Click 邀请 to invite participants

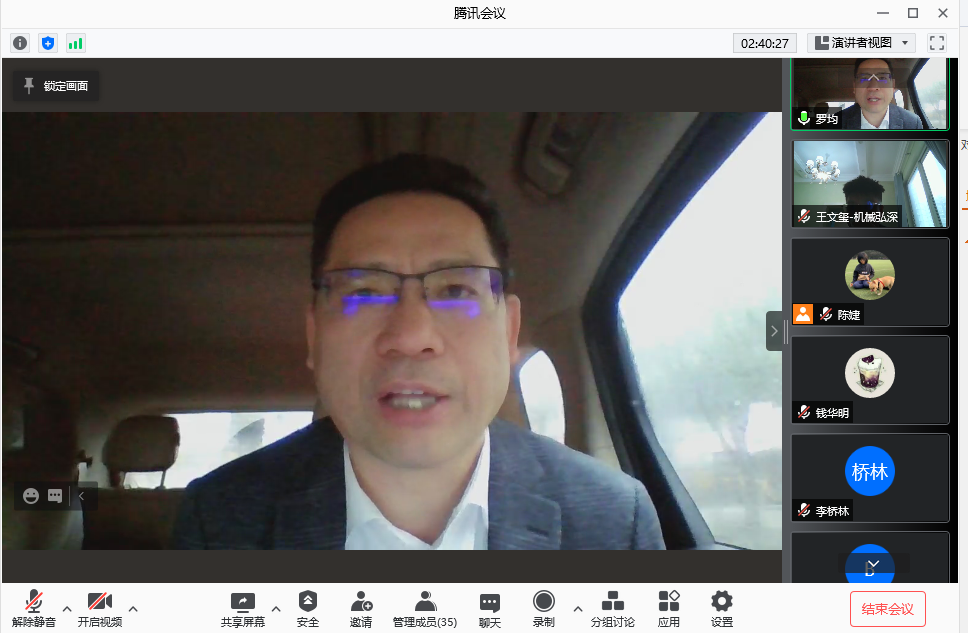coord(361,608)
